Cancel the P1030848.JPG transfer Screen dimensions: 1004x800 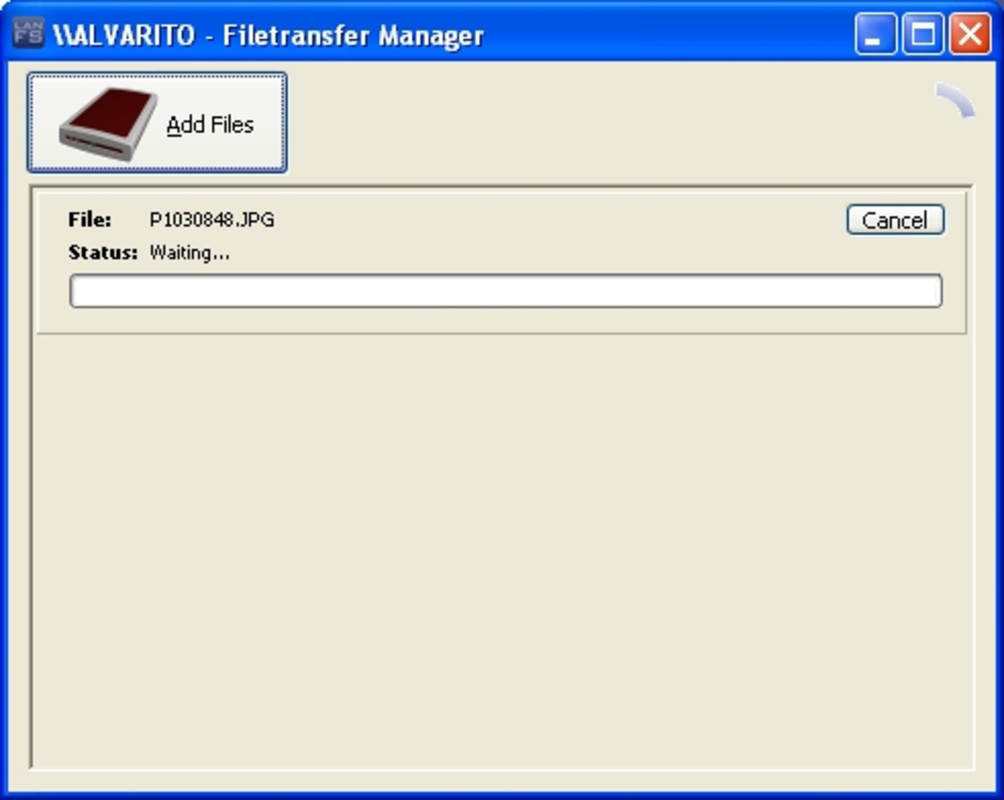pos(895,220)
